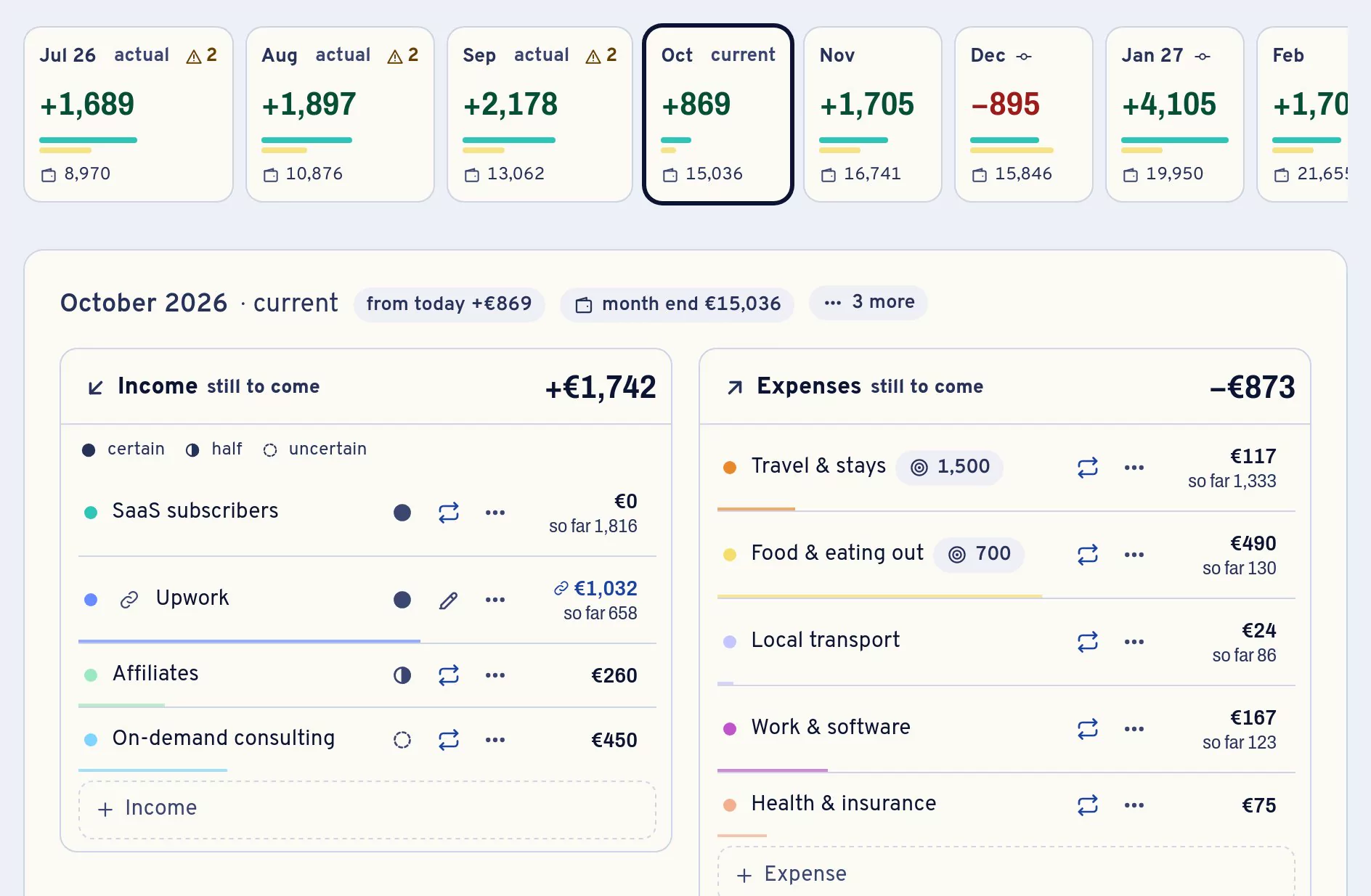This screenshot has width=1371, height=896.
Task: Open the more menu for SaaS subscribers
Action: [495, 513]
